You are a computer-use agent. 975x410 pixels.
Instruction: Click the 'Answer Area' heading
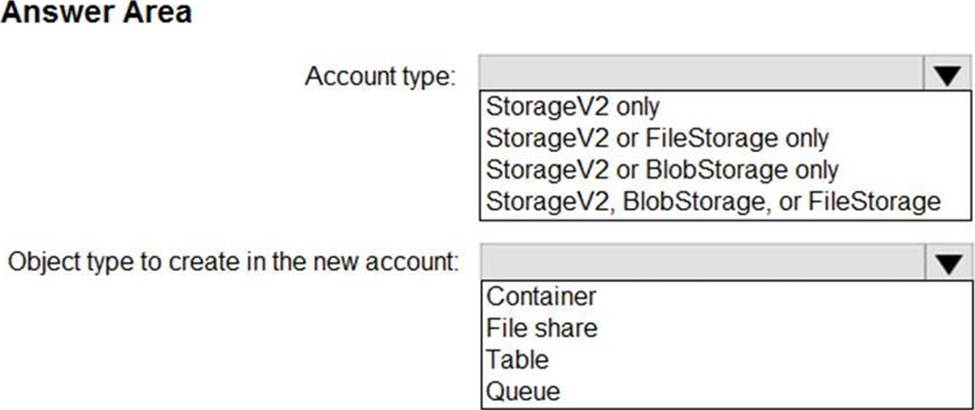pos(96,15)
